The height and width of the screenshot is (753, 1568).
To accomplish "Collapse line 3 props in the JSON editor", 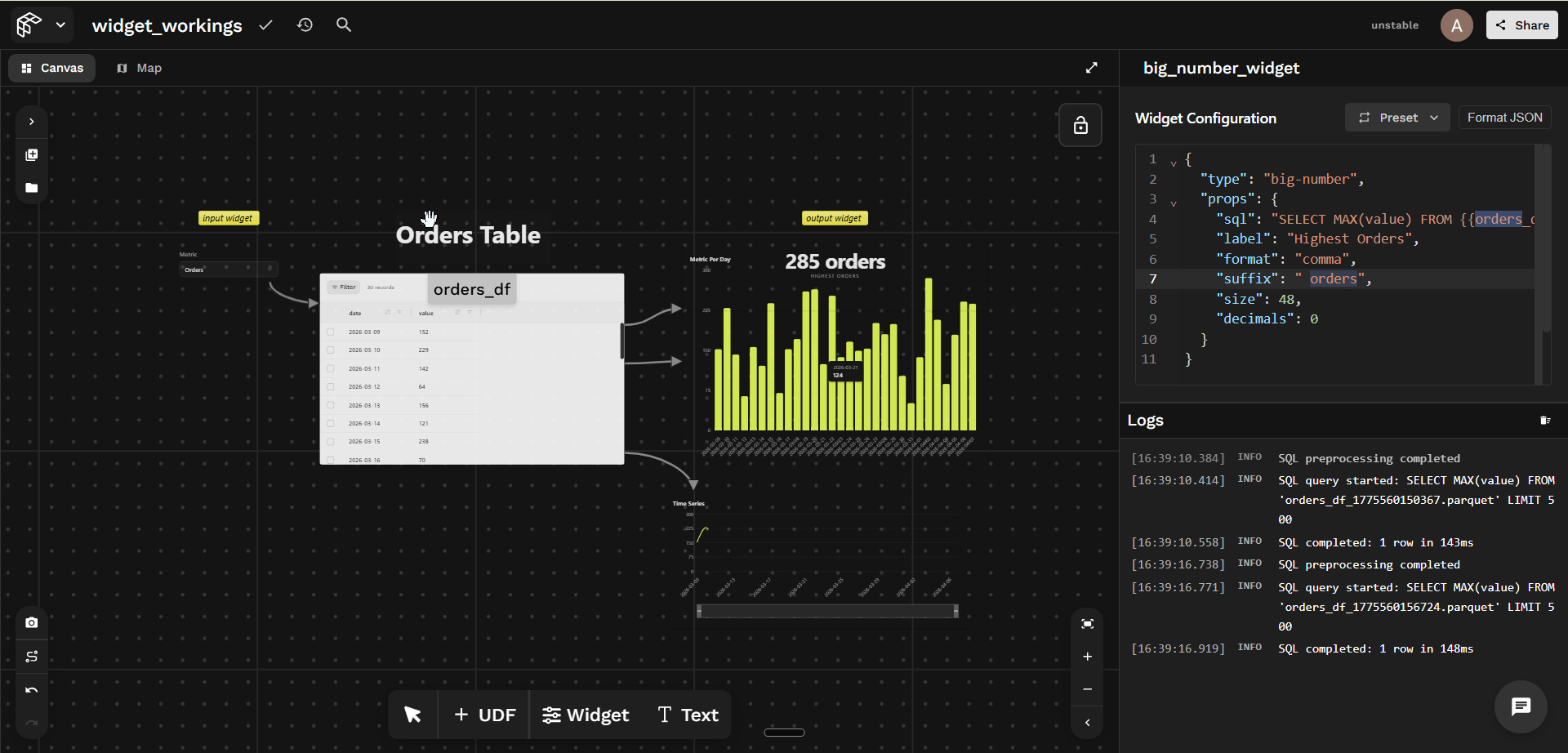I will point(1174,200).
